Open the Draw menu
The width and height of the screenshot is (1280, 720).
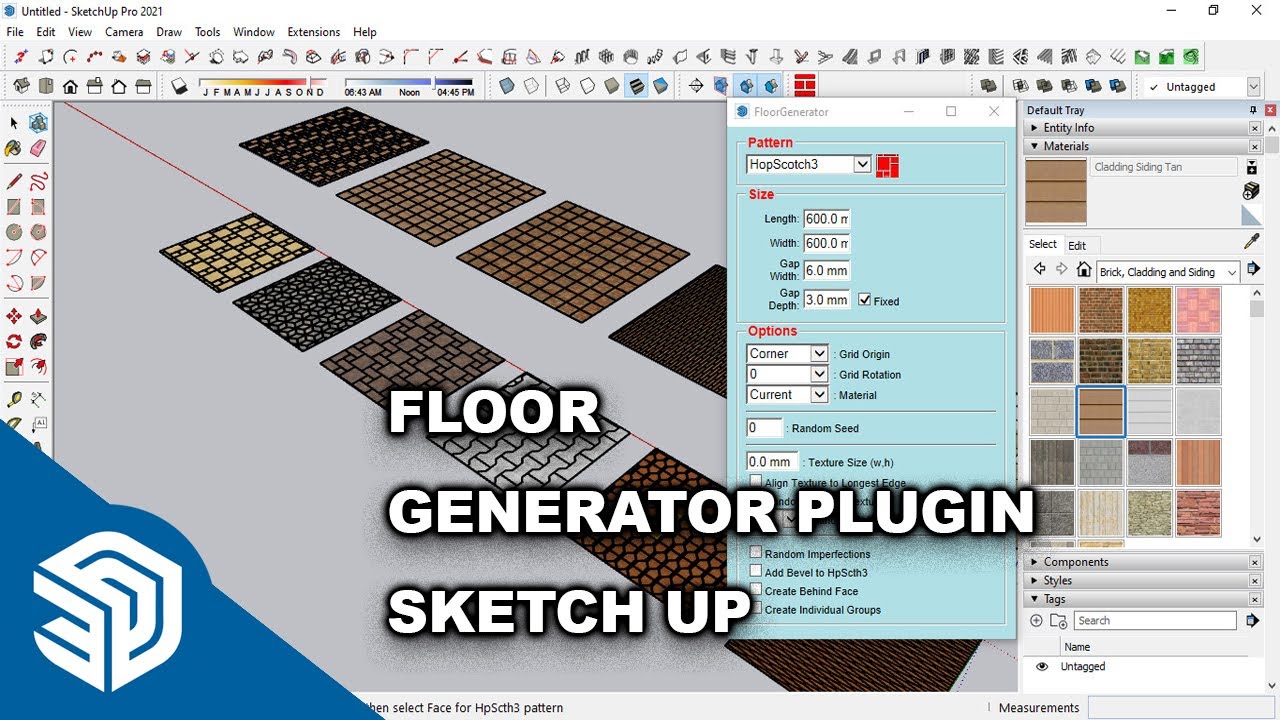point(169,32)
